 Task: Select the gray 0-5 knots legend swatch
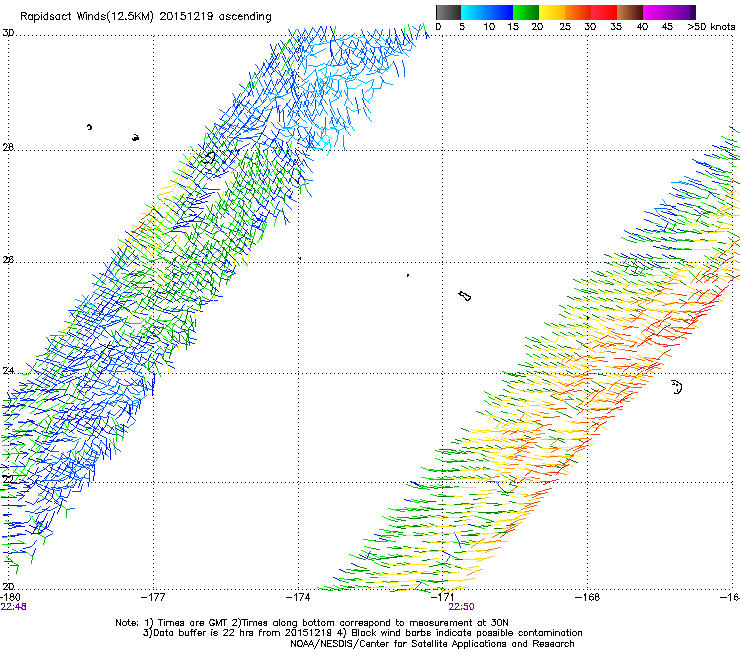point(448,12)
